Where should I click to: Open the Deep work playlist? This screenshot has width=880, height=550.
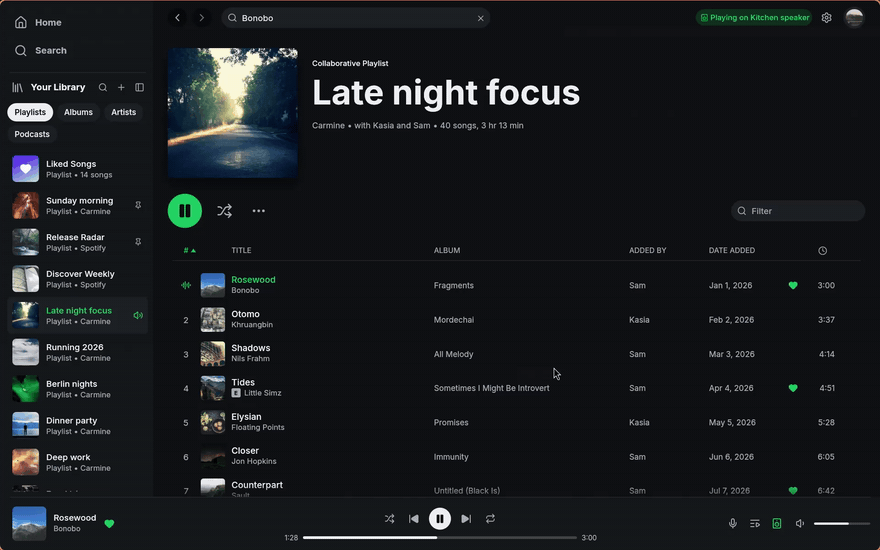pos(78,462)
